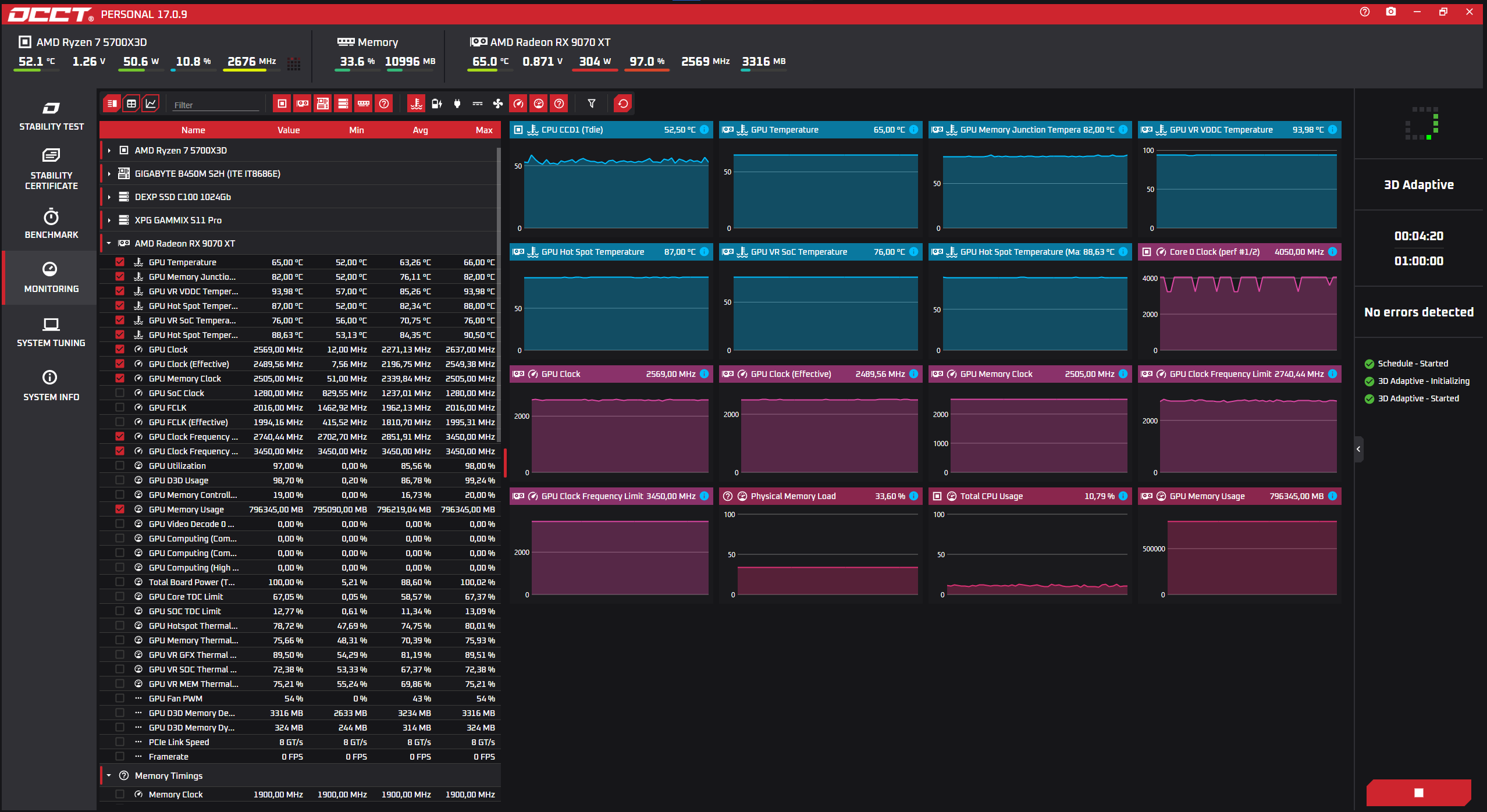Open the Benchmark section
The image size is (1487, 812).
click(51, 224)
